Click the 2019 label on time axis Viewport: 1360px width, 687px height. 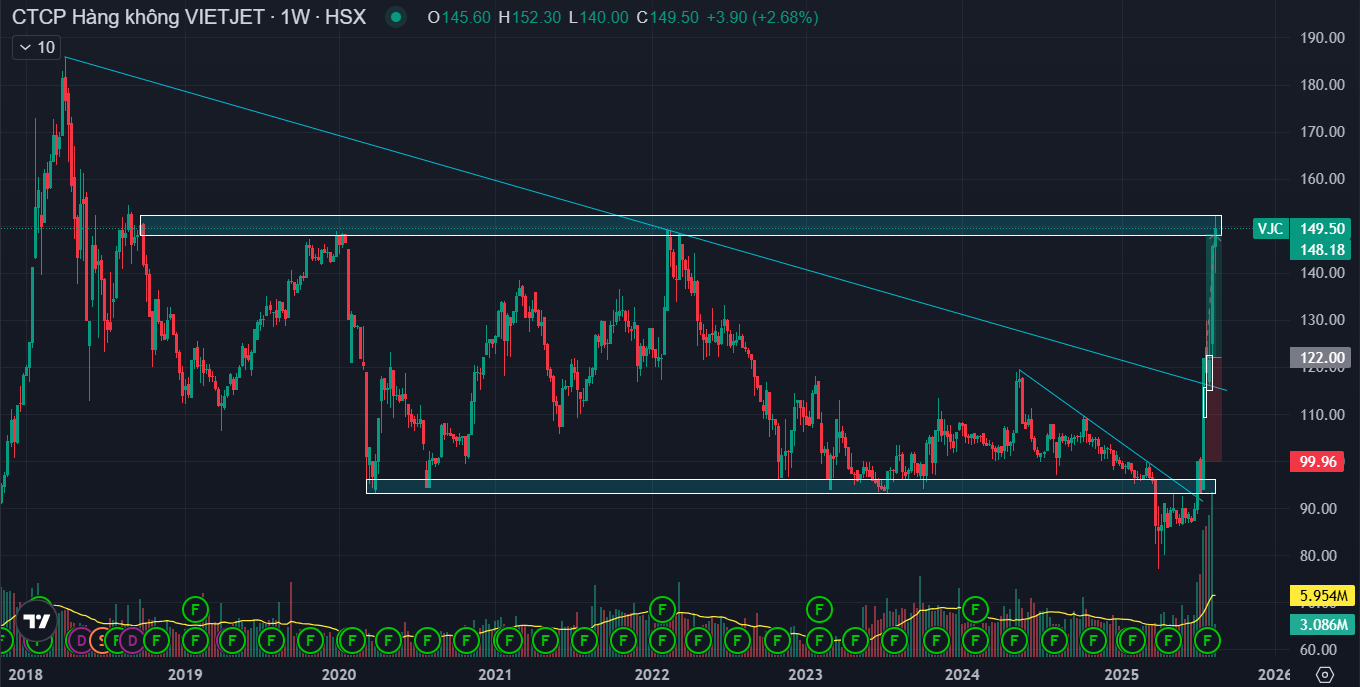pyautogui.click(x=184, y=674)
